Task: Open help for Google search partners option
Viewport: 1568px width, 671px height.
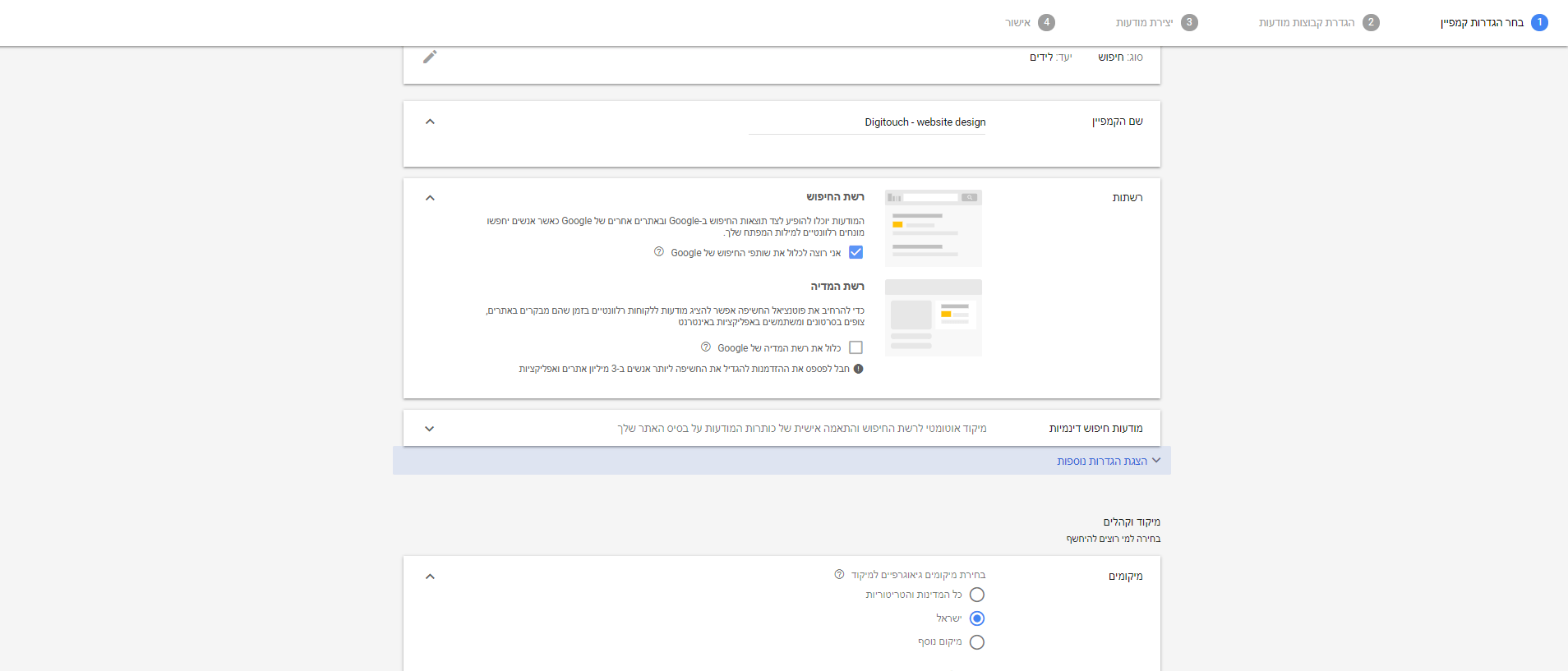Action: (x=659, y=252)
